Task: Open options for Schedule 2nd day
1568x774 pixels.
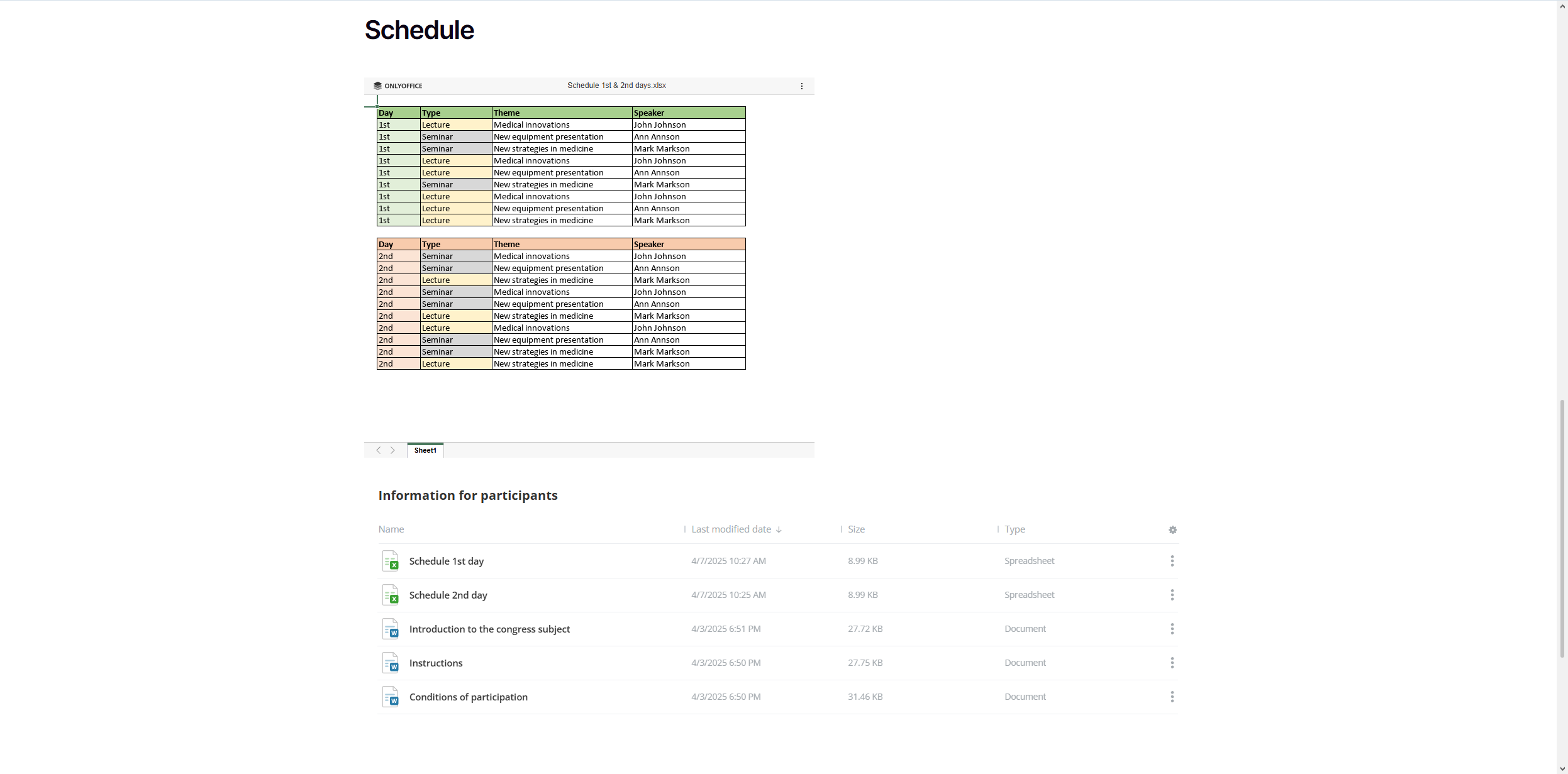Action: [x=1172, y=595]
